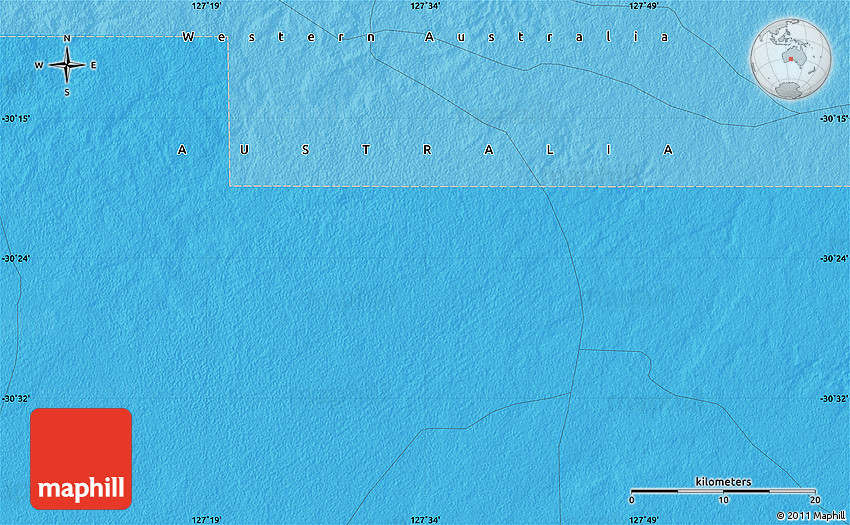This screenshot has width=850, height=525.
Task: Click the compass rose icon
Action: click(x=67, y=66)
